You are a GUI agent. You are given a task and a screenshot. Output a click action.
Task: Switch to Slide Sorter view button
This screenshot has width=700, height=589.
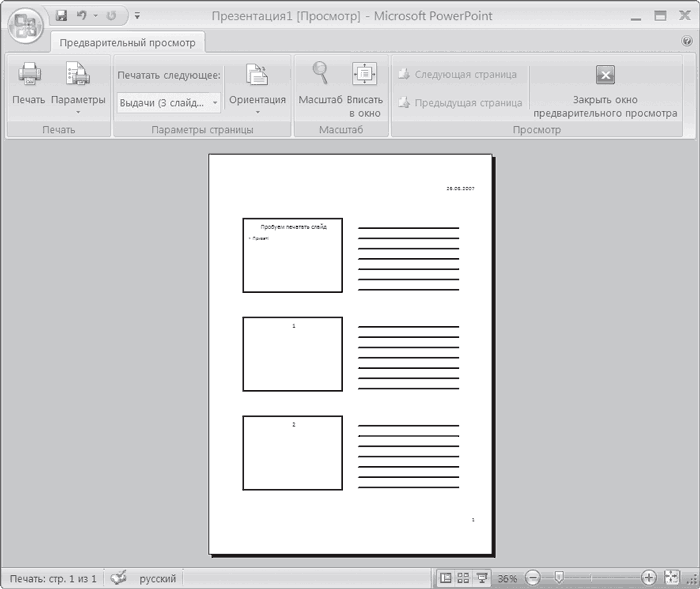click(463, 578)
